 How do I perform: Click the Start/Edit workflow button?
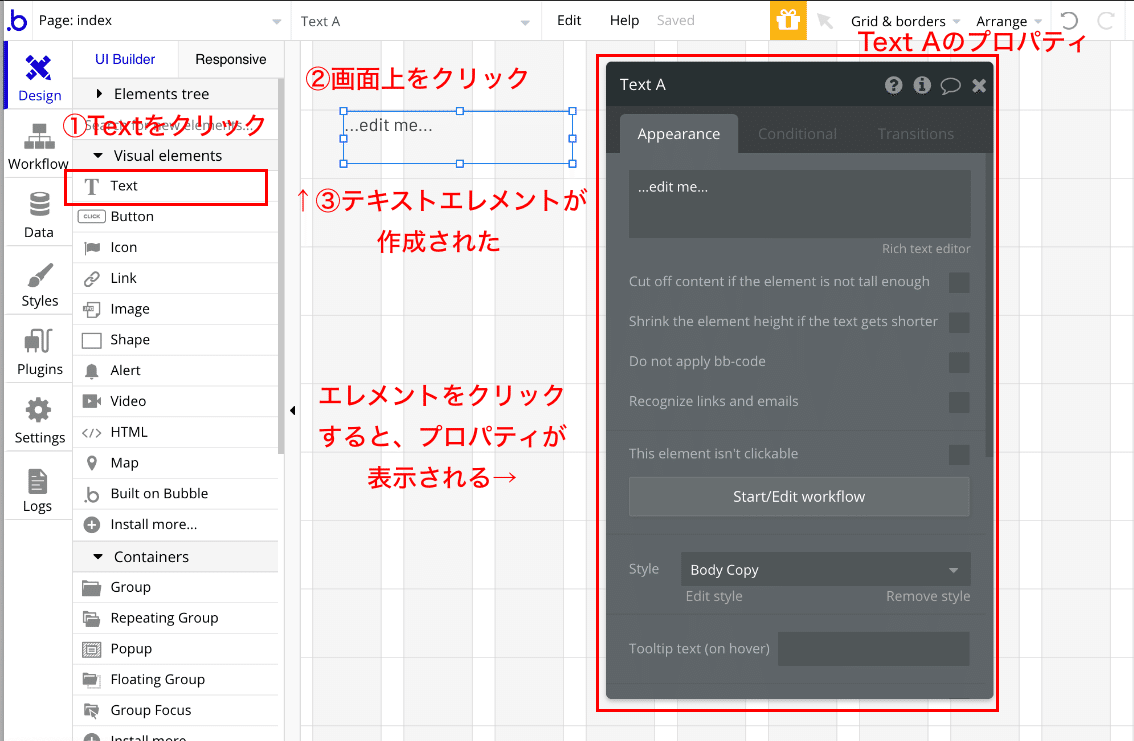point(799,497)
